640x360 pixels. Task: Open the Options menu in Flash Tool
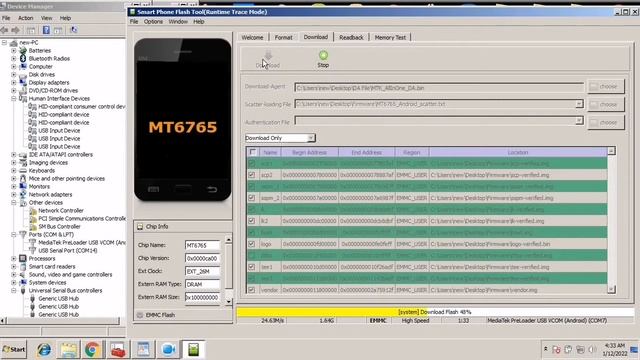click(x=153, y=22)
